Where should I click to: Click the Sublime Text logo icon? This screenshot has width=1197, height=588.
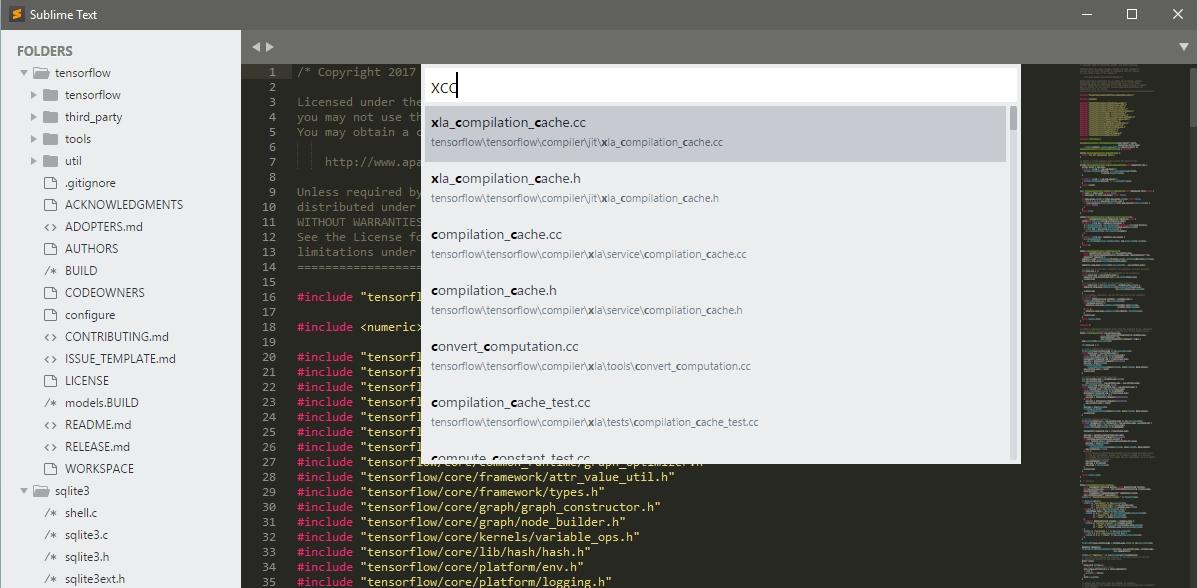[15, 15]
